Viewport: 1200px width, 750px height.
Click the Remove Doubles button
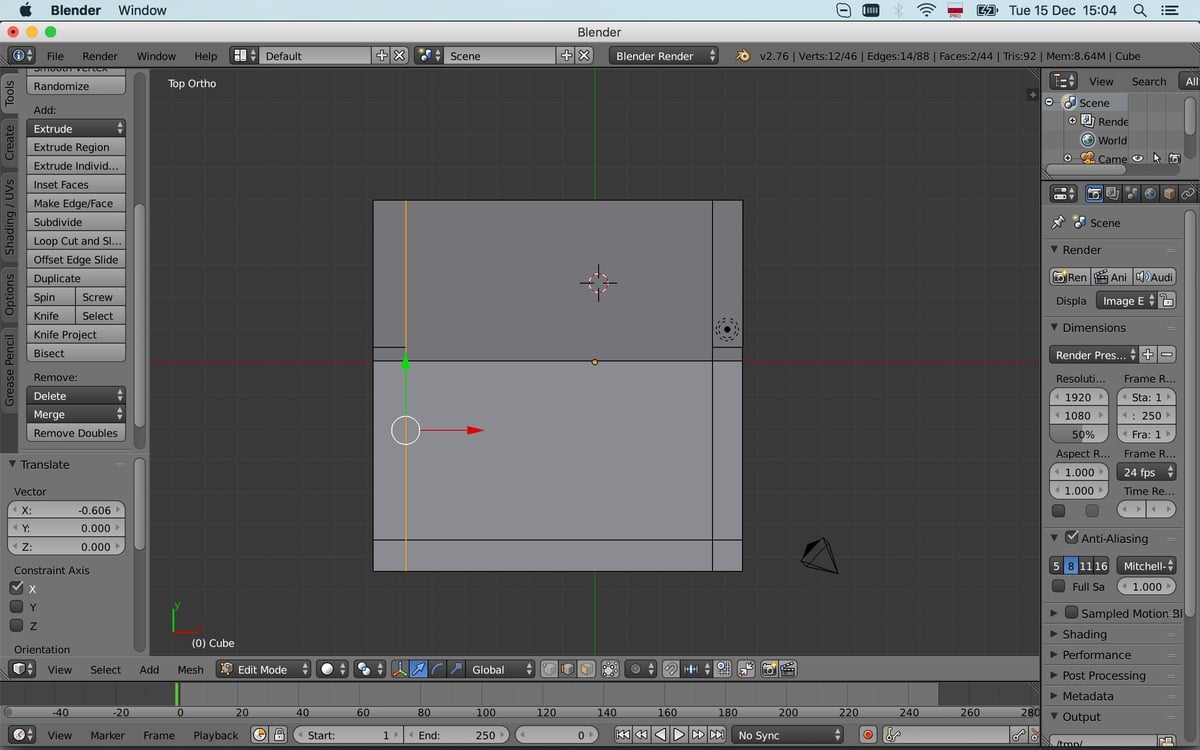(x=76, y=433)
